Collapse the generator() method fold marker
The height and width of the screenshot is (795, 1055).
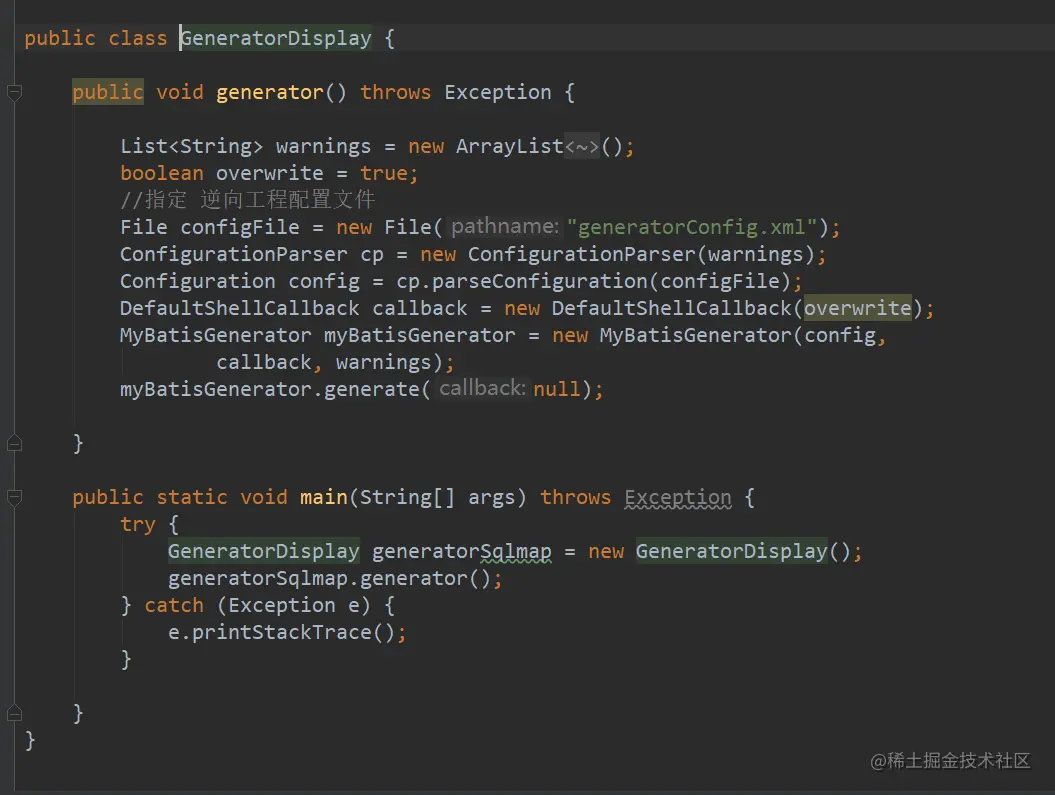click(x=14, y=92)
